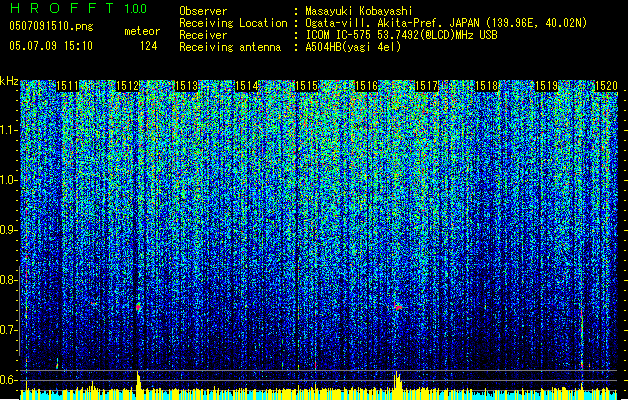Select location text Ogata-vill. Akita-Pref. JAPAN
Screen dimensions: 629x400
pos(393,23)
